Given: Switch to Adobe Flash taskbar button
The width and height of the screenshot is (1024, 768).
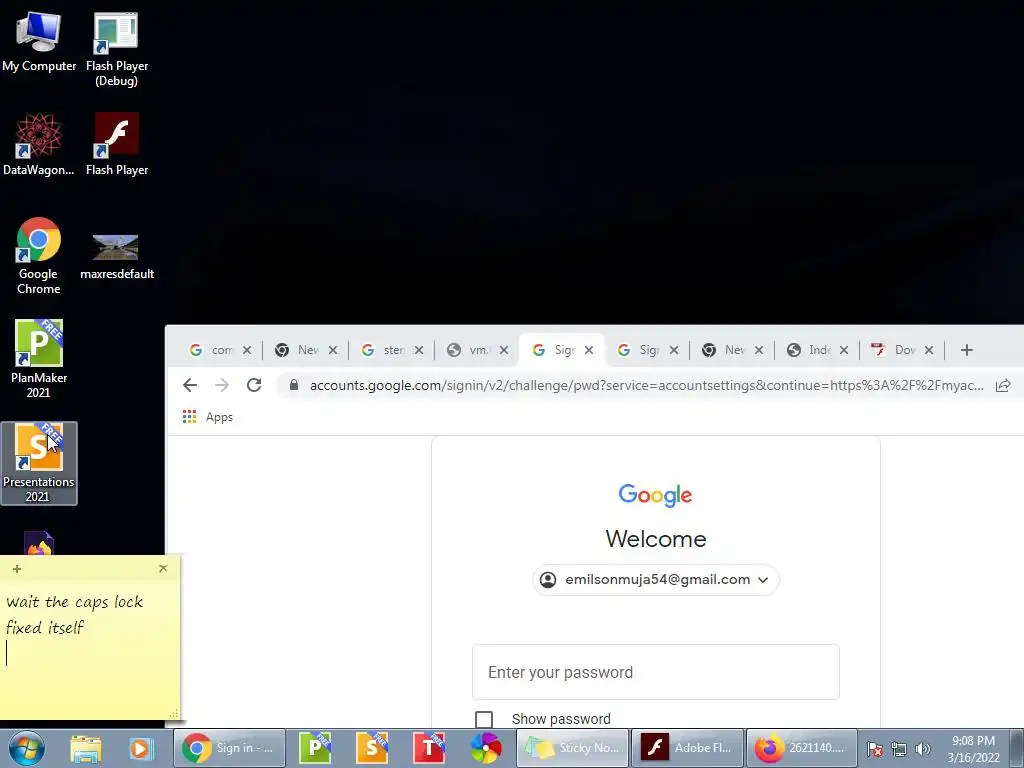Looking at the screenshot, I should point(688,748).
